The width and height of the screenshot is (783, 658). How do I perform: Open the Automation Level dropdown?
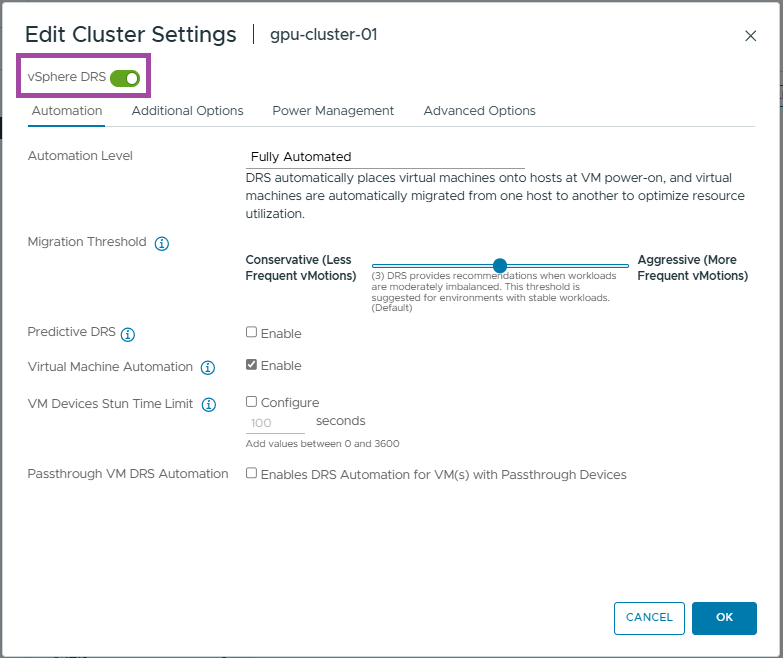pos(385,157)
